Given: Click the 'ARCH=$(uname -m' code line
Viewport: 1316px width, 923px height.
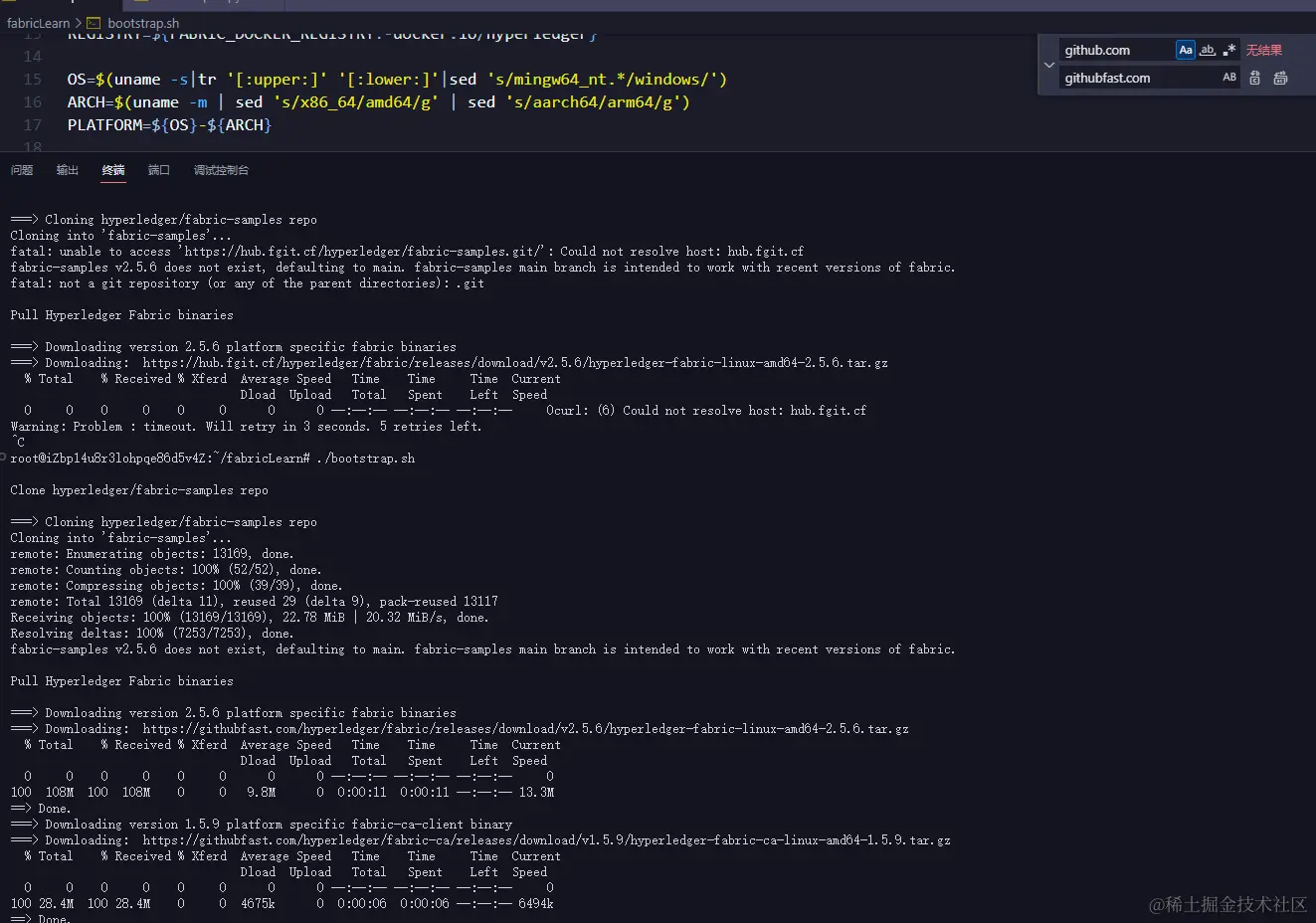Looking at the screenshot, I should coord(378,102).
